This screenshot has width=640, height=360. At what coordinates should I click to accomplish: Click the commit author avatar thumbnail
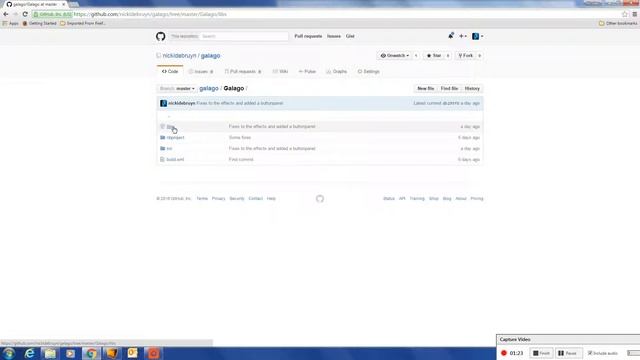[164, 104]
